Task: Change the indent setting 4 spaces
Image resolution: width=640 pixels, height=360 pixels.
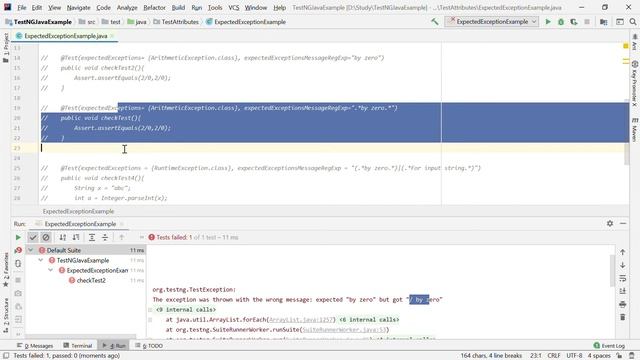Action: coord(599,356)
